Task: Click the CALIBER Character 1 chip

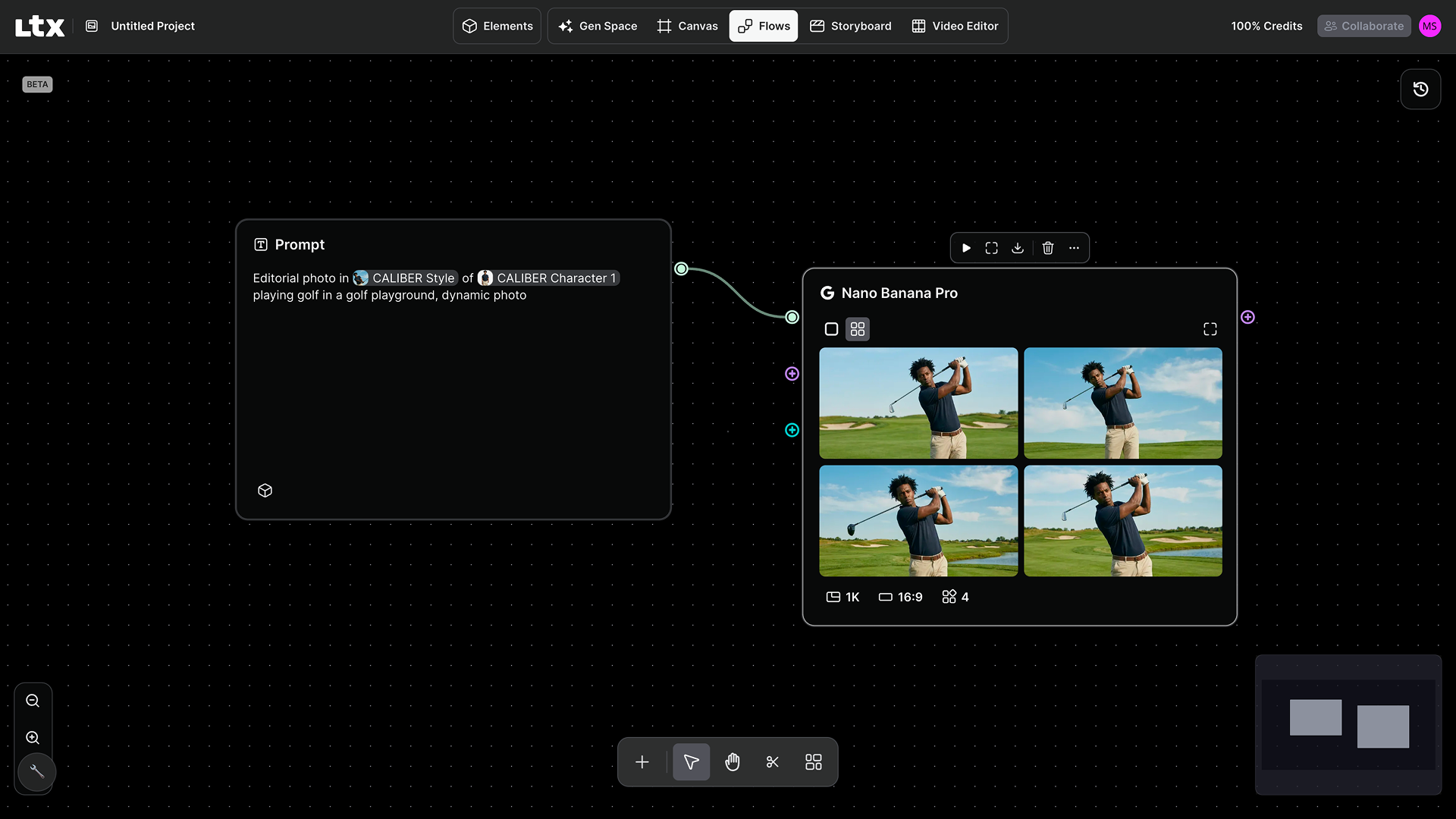Action: click(548, 278)
